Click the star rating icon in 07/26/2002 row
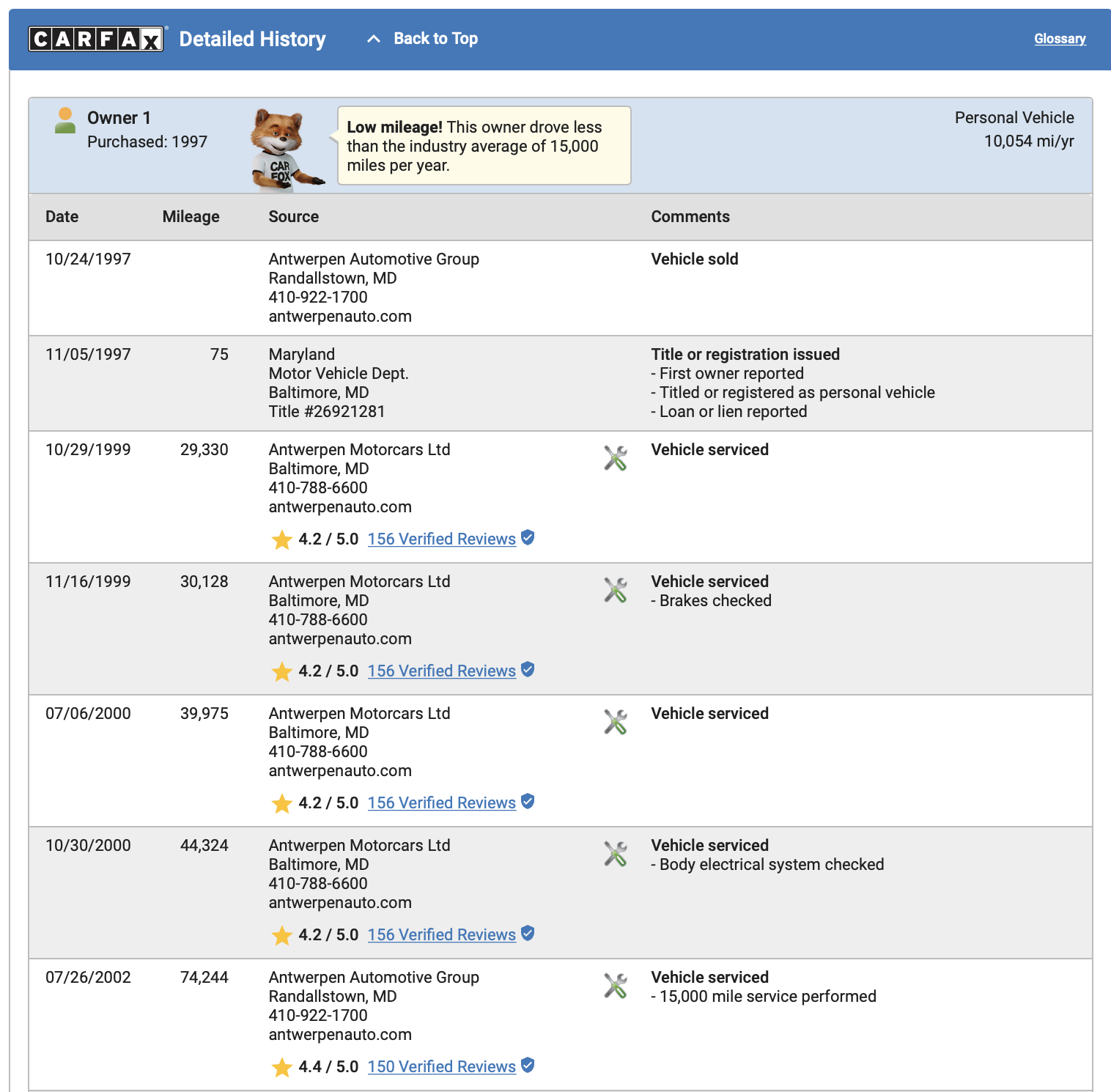The width and height of the screenshot is (1111, 1092). [x=282, y=1067]
